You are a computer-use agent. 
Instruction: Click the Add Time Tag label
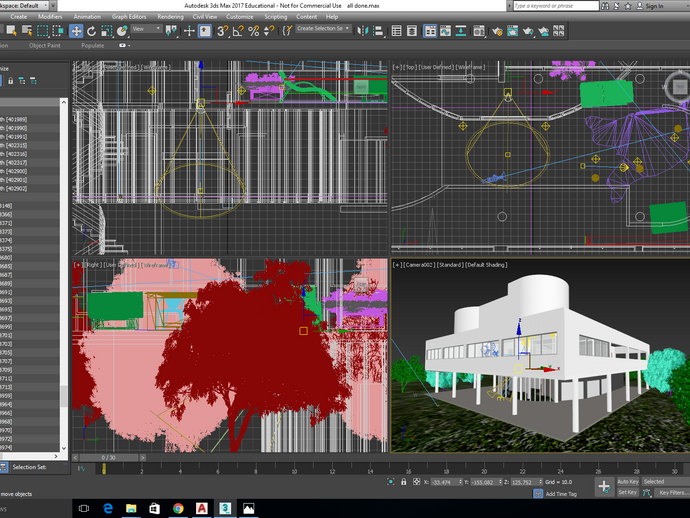(559, 494)
